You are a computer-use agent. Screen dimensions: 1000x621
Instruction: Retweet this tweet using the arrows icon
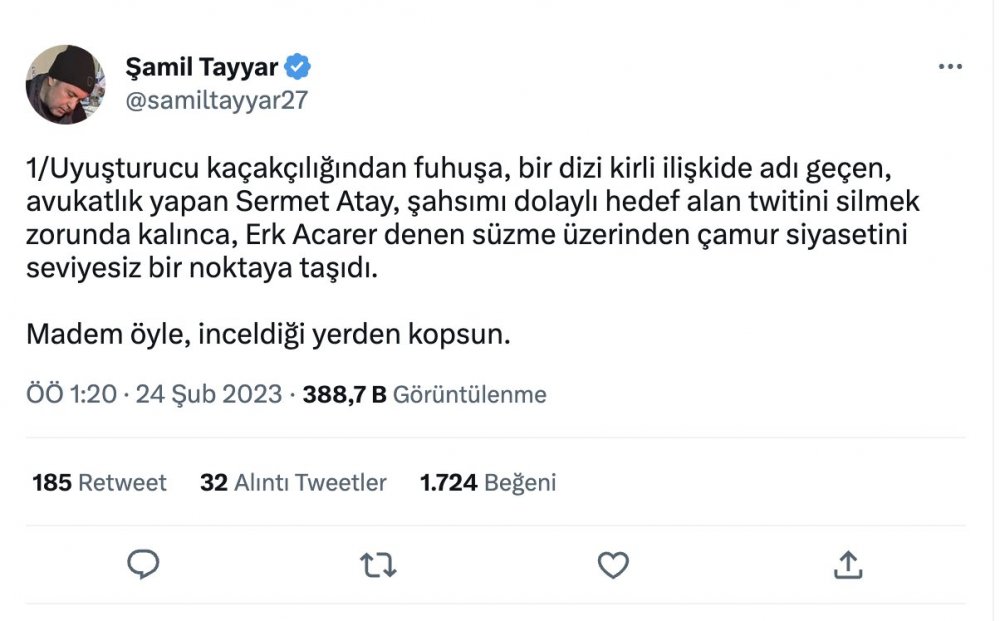pos(377,566)
